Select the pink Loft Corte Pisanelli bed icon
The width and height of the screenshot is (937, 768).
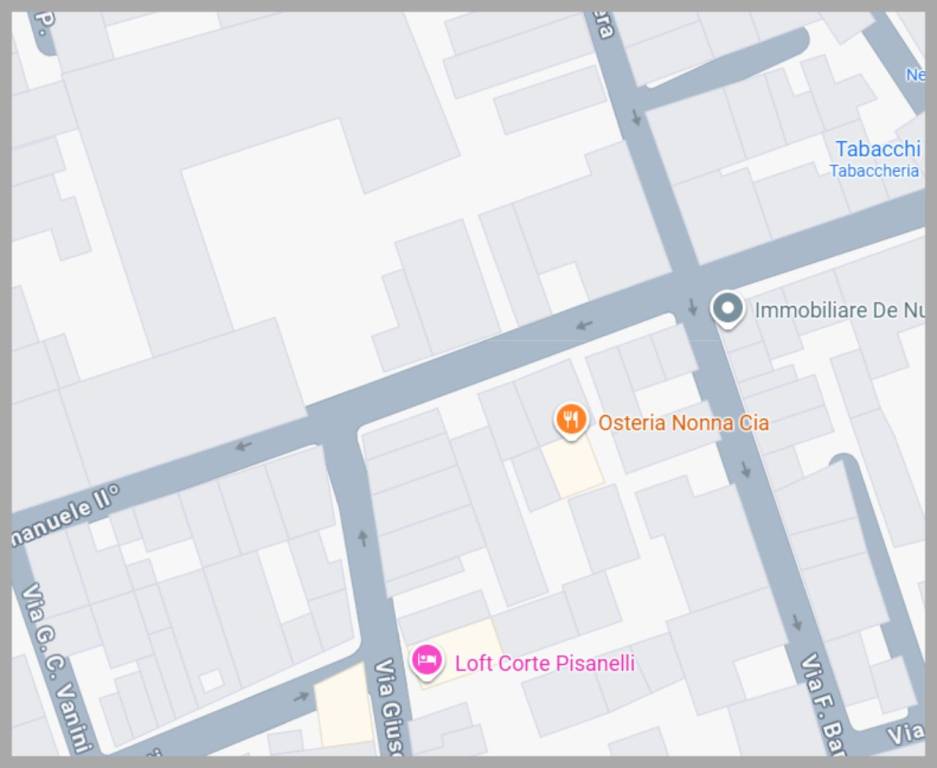click(427, 662)
